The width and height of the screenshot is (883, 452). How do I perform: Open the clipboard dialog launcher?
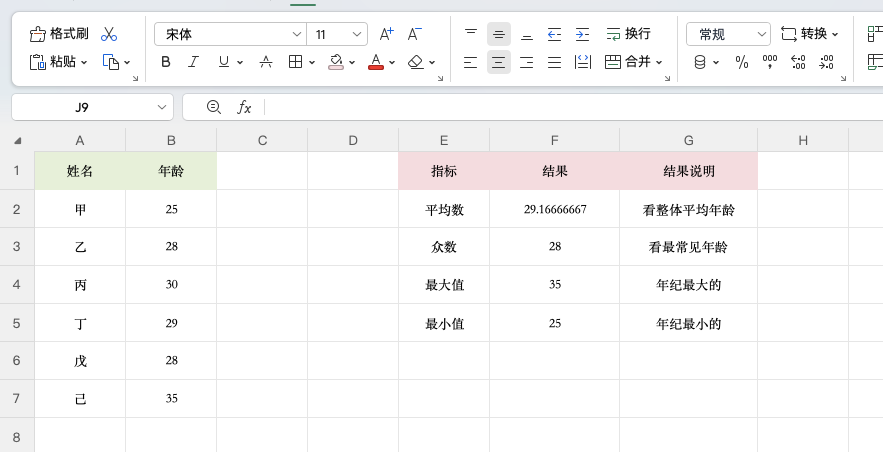click(135, 79)
